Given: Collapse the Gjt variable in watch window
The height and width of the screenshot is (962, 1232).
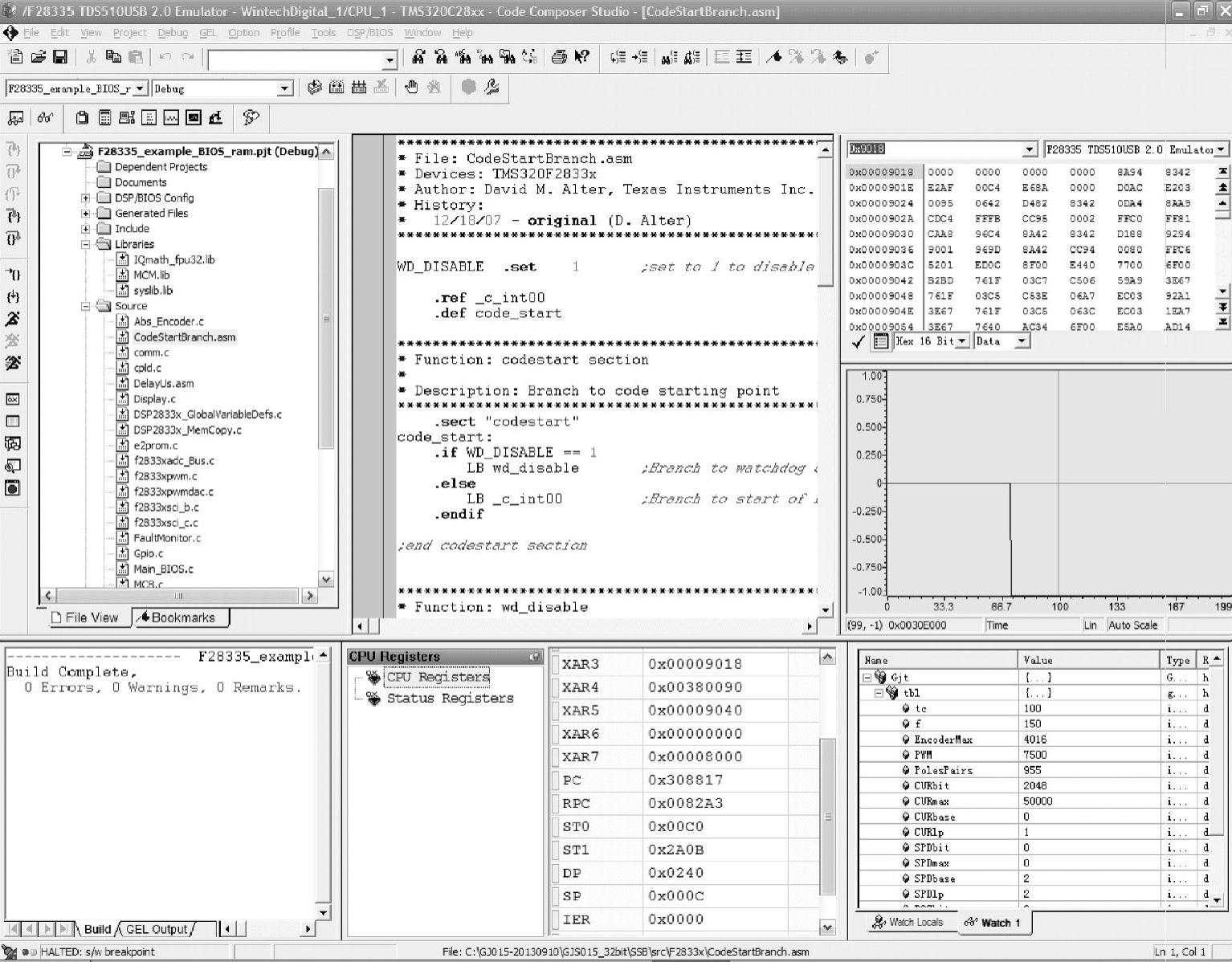Looking at the screenshot, I should coord(867,678).
